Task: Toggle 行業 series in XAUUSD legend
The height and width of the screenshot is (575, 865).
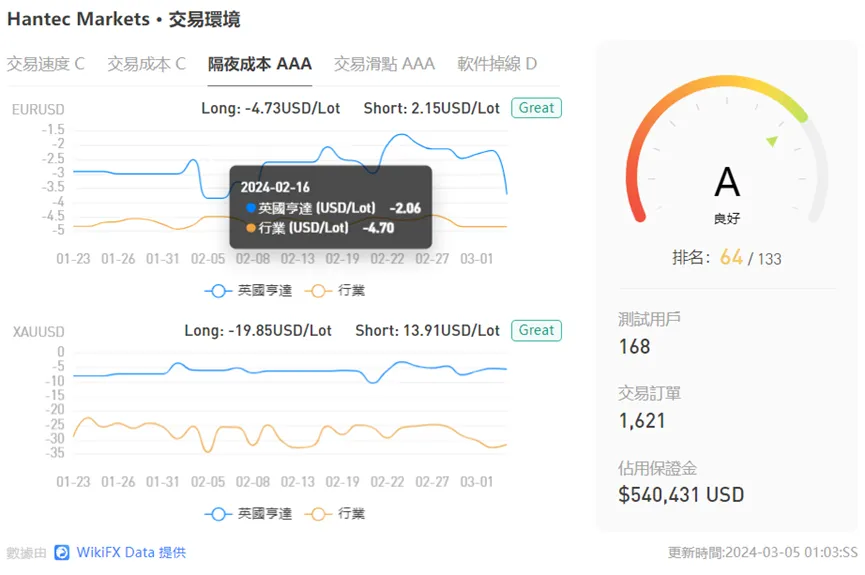Action: pos(335,514)
